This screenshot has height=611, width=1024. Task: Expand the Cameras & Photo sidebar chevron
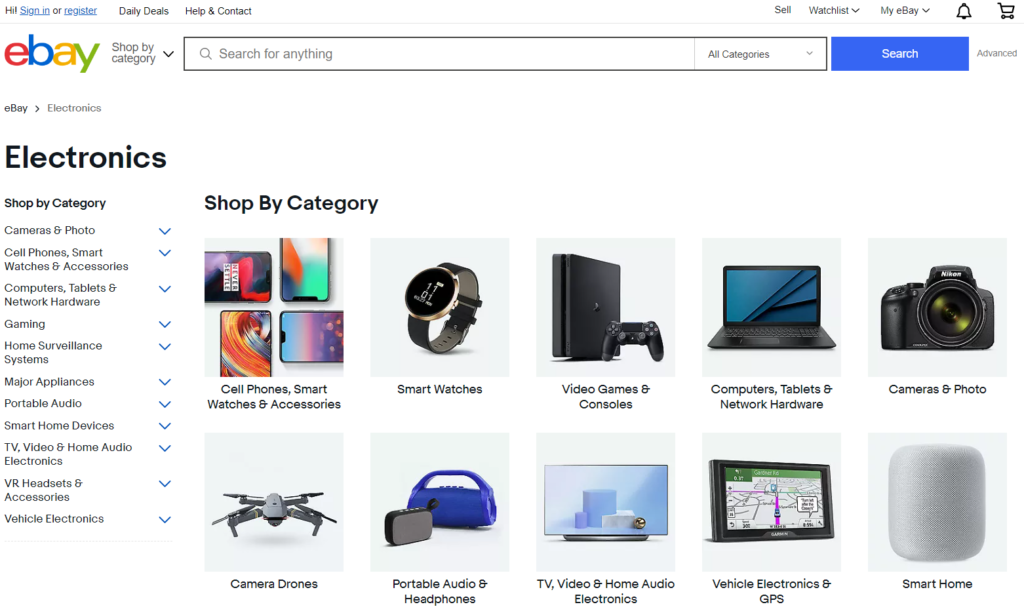pyautogui.click(x=165, y=231)
